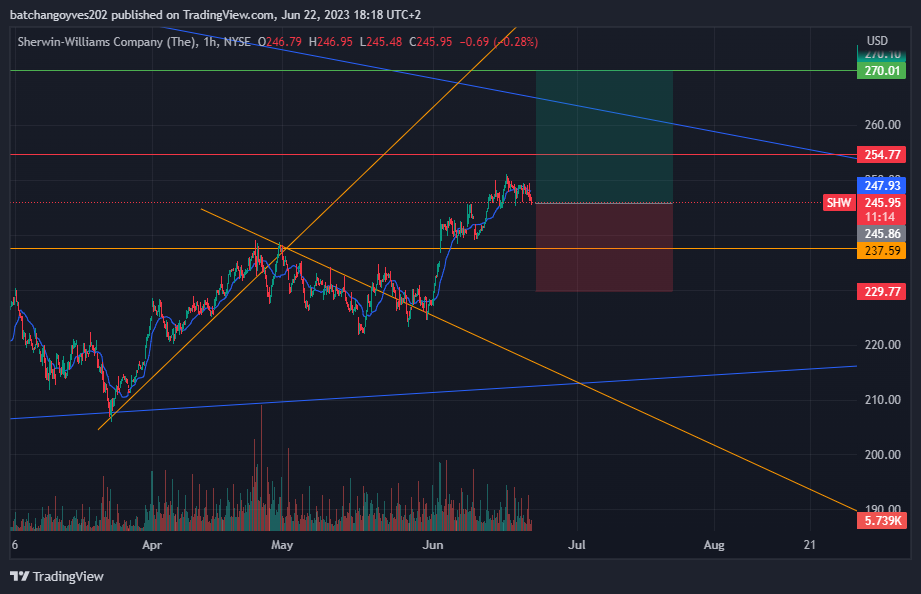Click the 21 date label
This screenshot has width=921, height=594.
click(810, 545)
